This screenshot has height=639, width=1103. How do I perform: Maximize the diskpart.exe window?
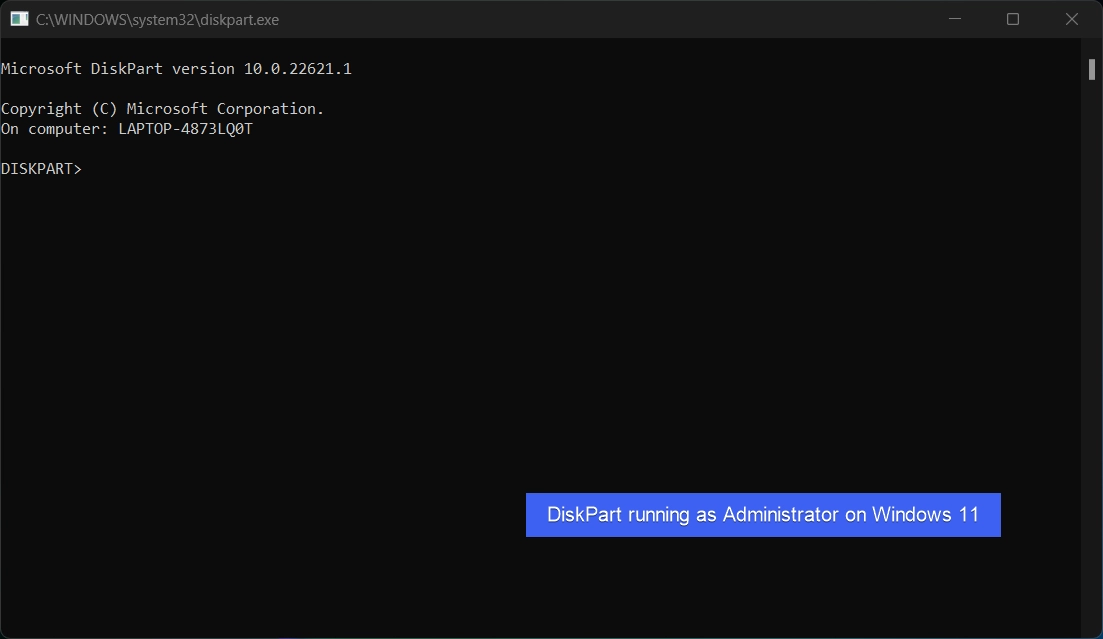(1013, 19)
